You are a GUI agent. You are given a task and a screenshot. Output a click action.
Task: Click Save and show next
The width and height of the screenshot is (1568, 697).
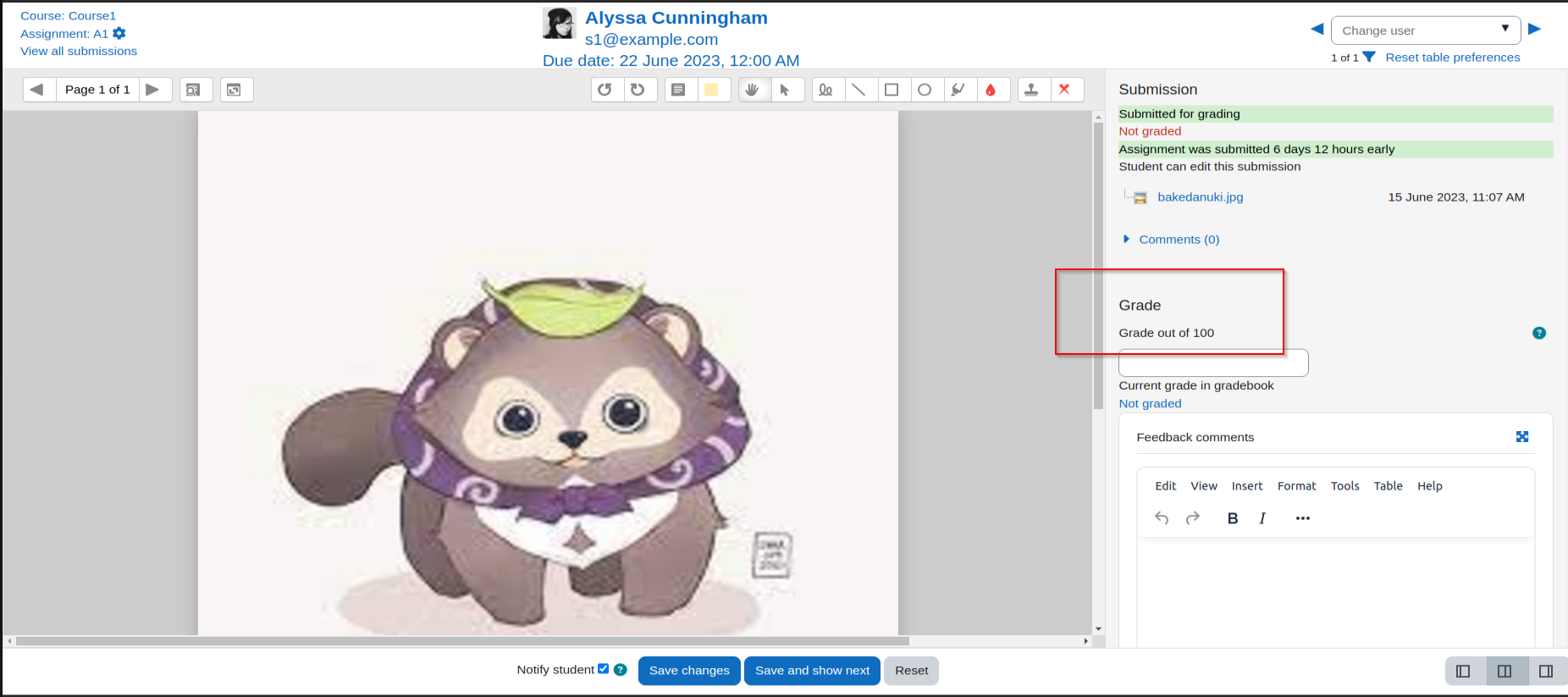tap(812, 671)
